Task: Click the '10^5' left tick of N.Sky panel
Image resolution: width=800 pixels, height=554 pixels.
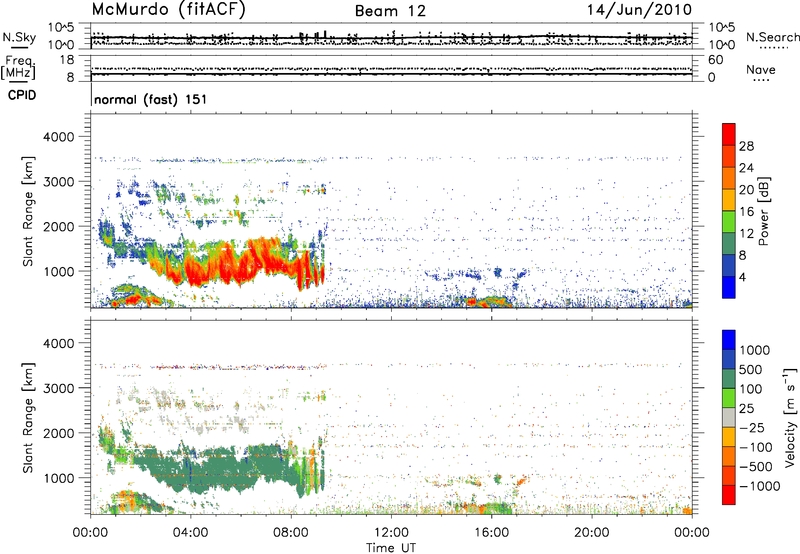Action: pyautogui.click(x=61, y=27)
